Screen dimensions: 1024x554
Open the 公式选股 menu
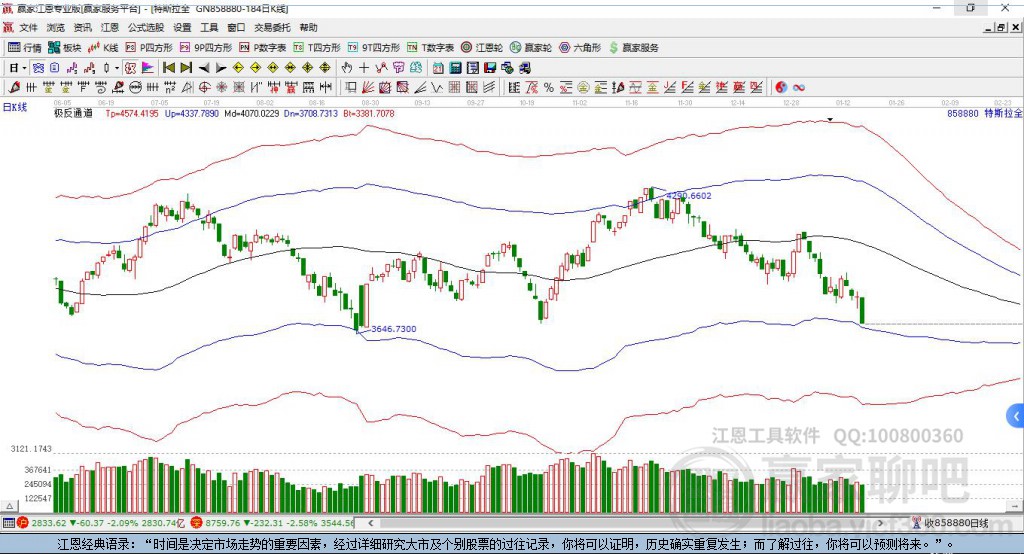(146, 27)
